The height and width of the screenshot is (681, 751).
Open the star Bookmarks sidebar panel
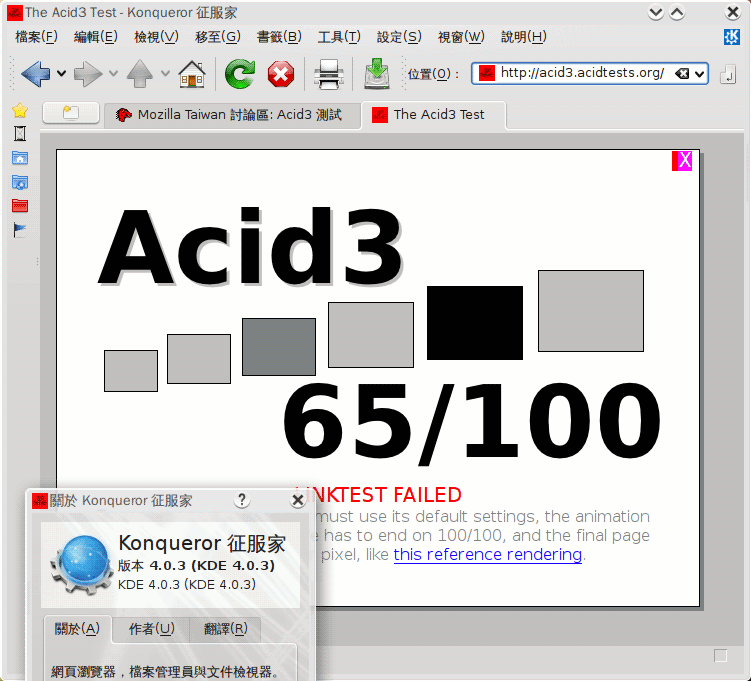[x=19, y=110]
